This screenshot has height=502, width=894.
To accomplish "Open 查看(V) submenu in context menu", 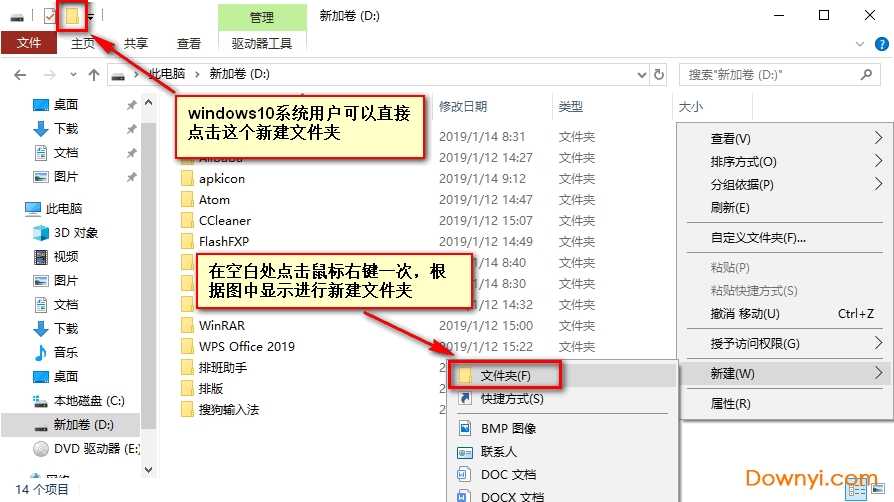I will (x=785, y=139).
